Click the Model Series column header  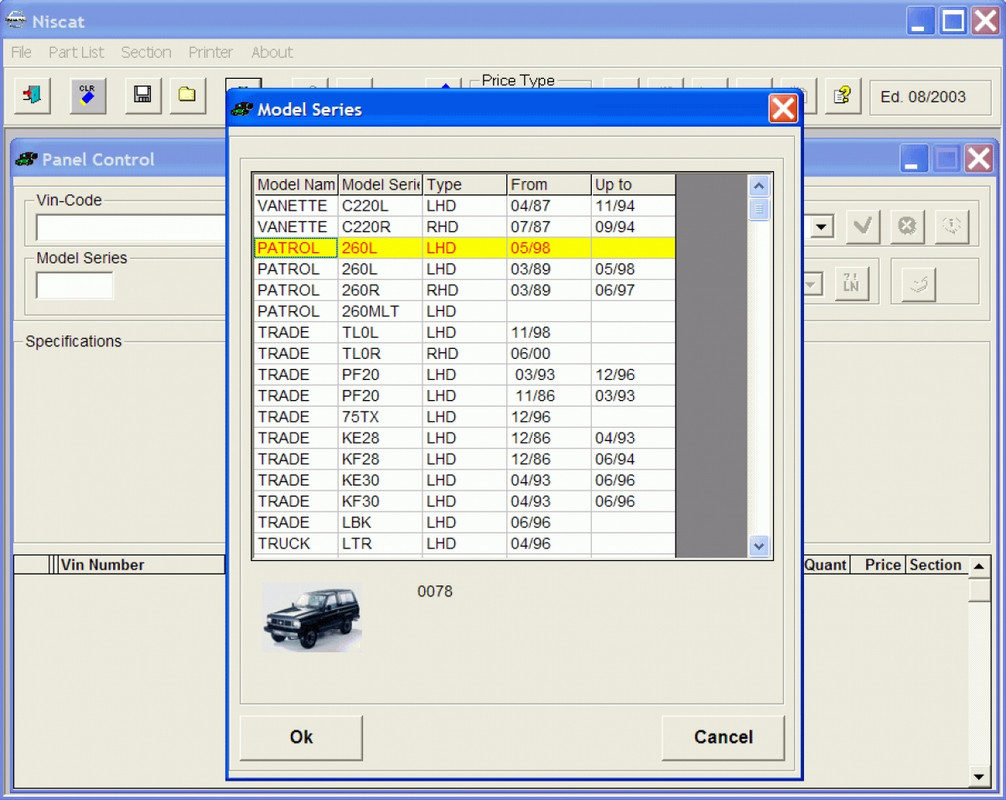pos(380,185)
